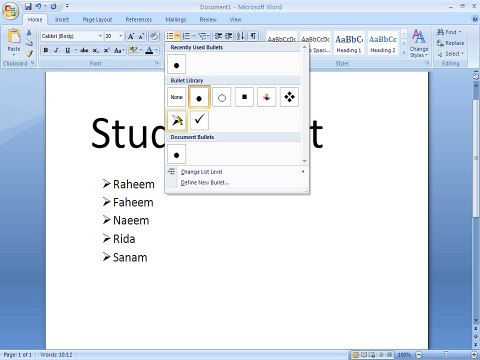Toggle subscript formatting

pyautogui.click(x=95, y=50)
